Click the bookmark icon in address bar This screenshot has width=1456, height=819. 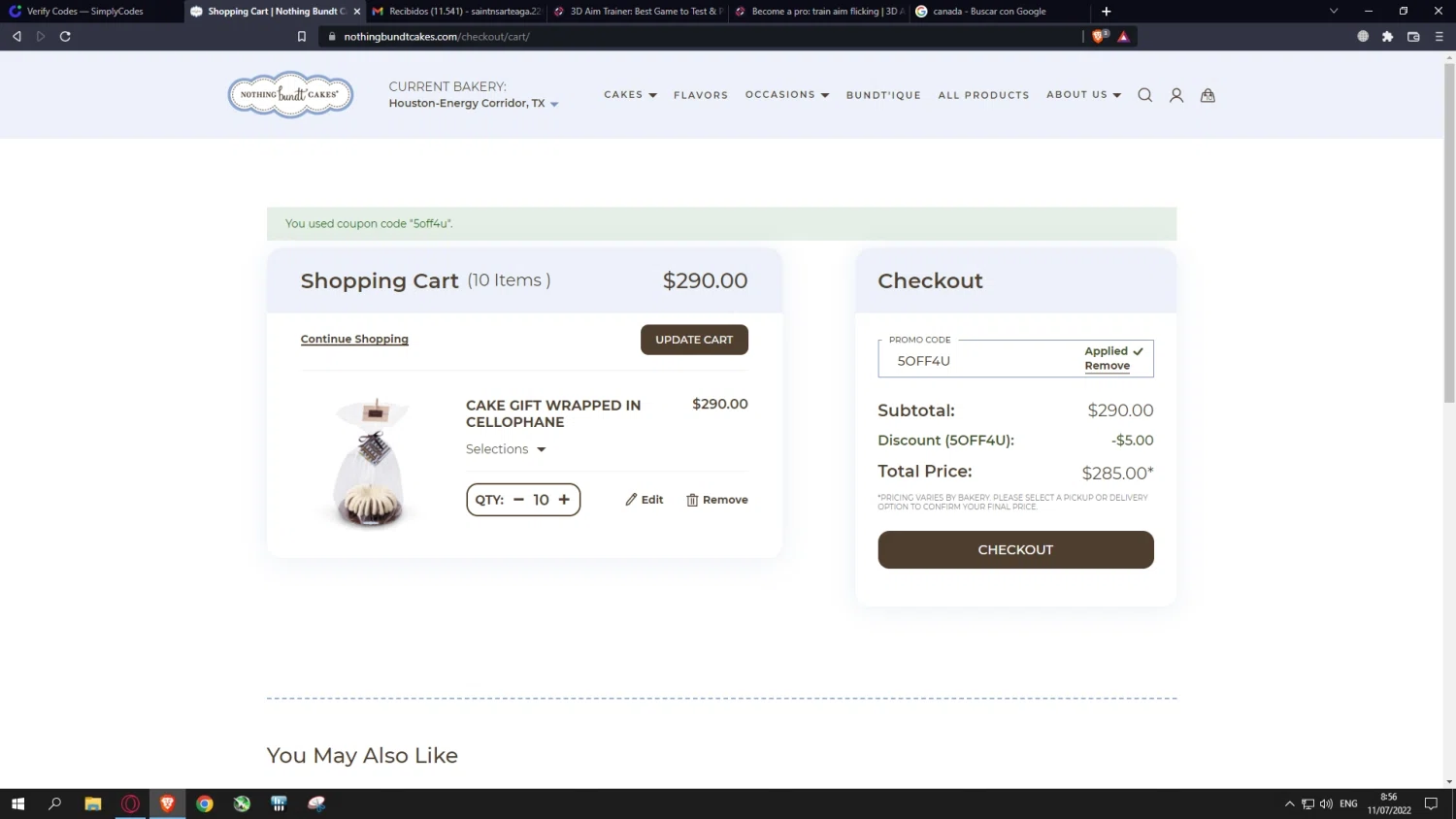[302, 36]
